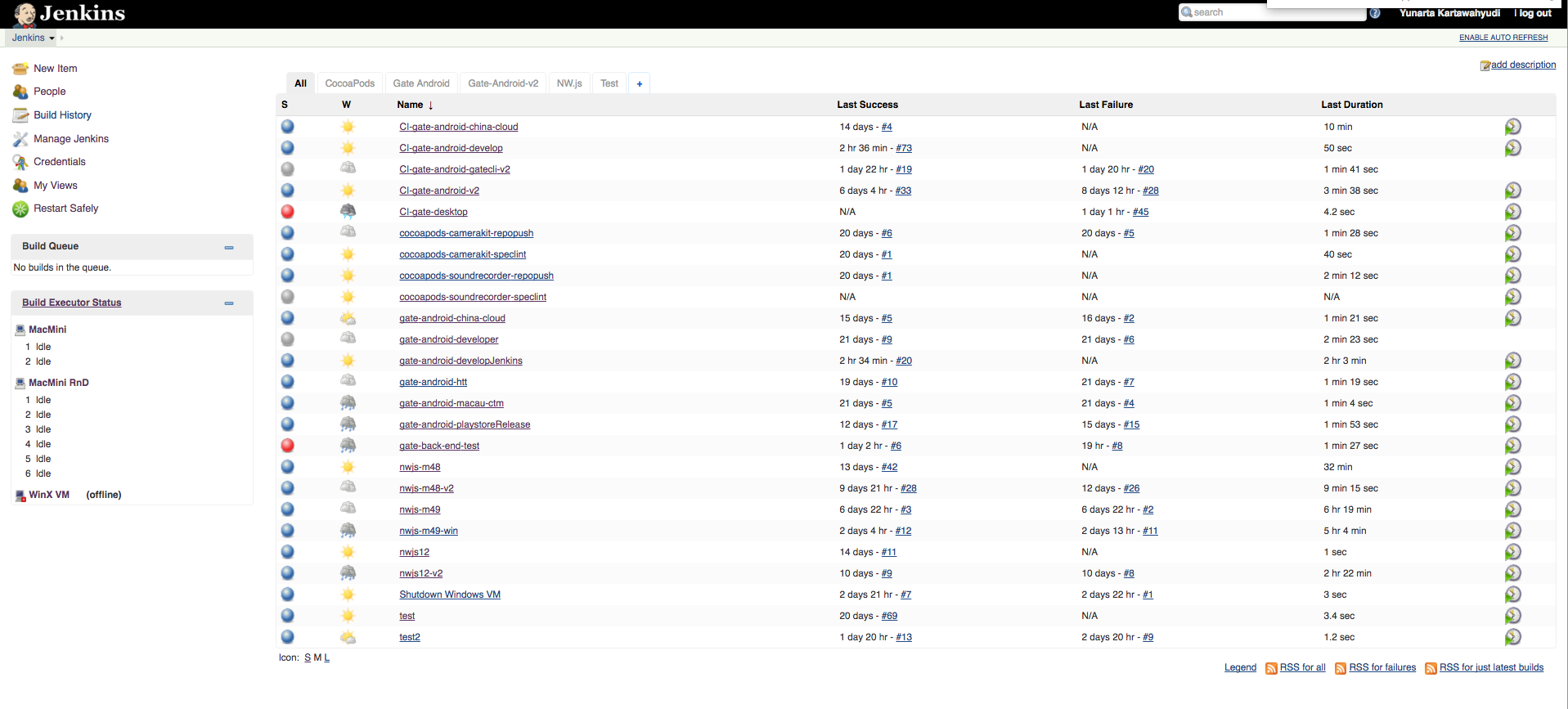Click the add description link
This screenshot has width=1568, height=709.
click(x=1523, y=65)
